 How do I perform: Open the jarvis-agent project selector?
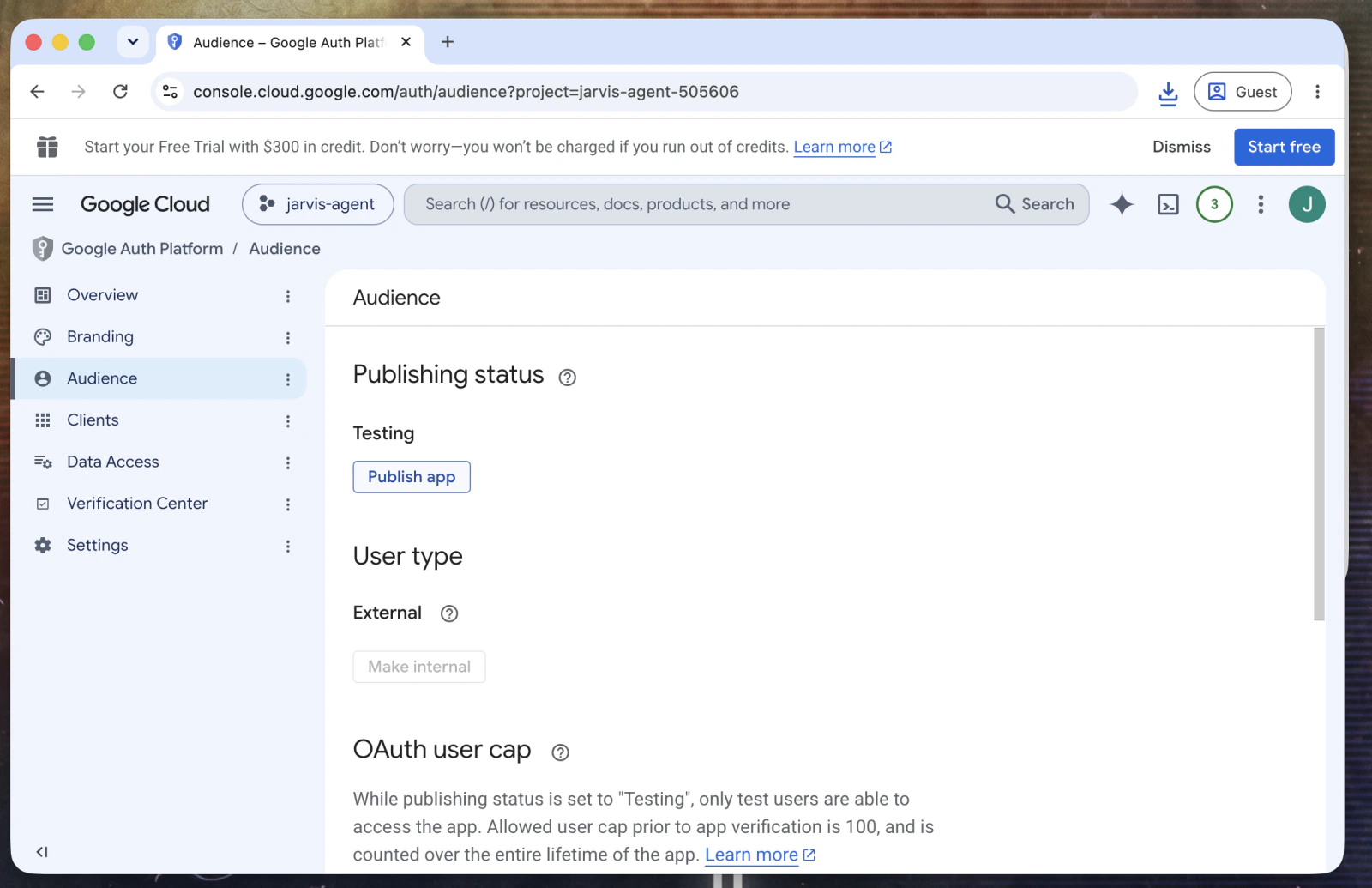[x=318, y=204]
